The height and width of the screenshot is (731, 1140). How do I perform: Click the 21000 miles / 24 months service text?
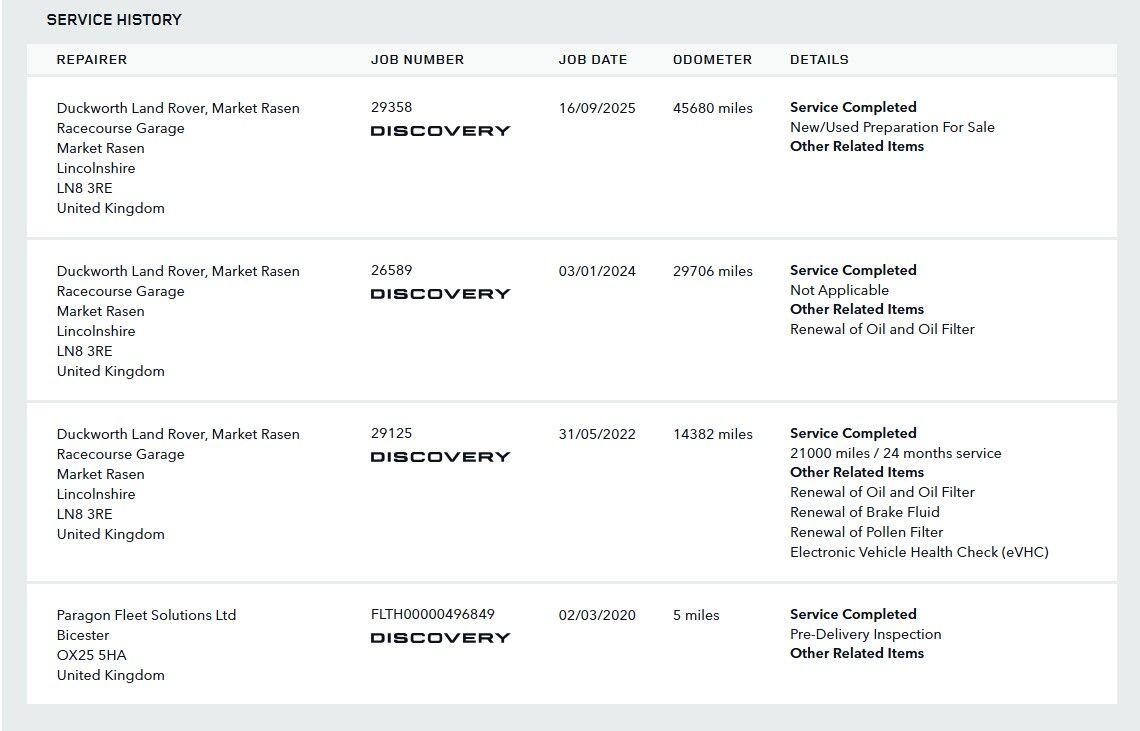[895, 453]
